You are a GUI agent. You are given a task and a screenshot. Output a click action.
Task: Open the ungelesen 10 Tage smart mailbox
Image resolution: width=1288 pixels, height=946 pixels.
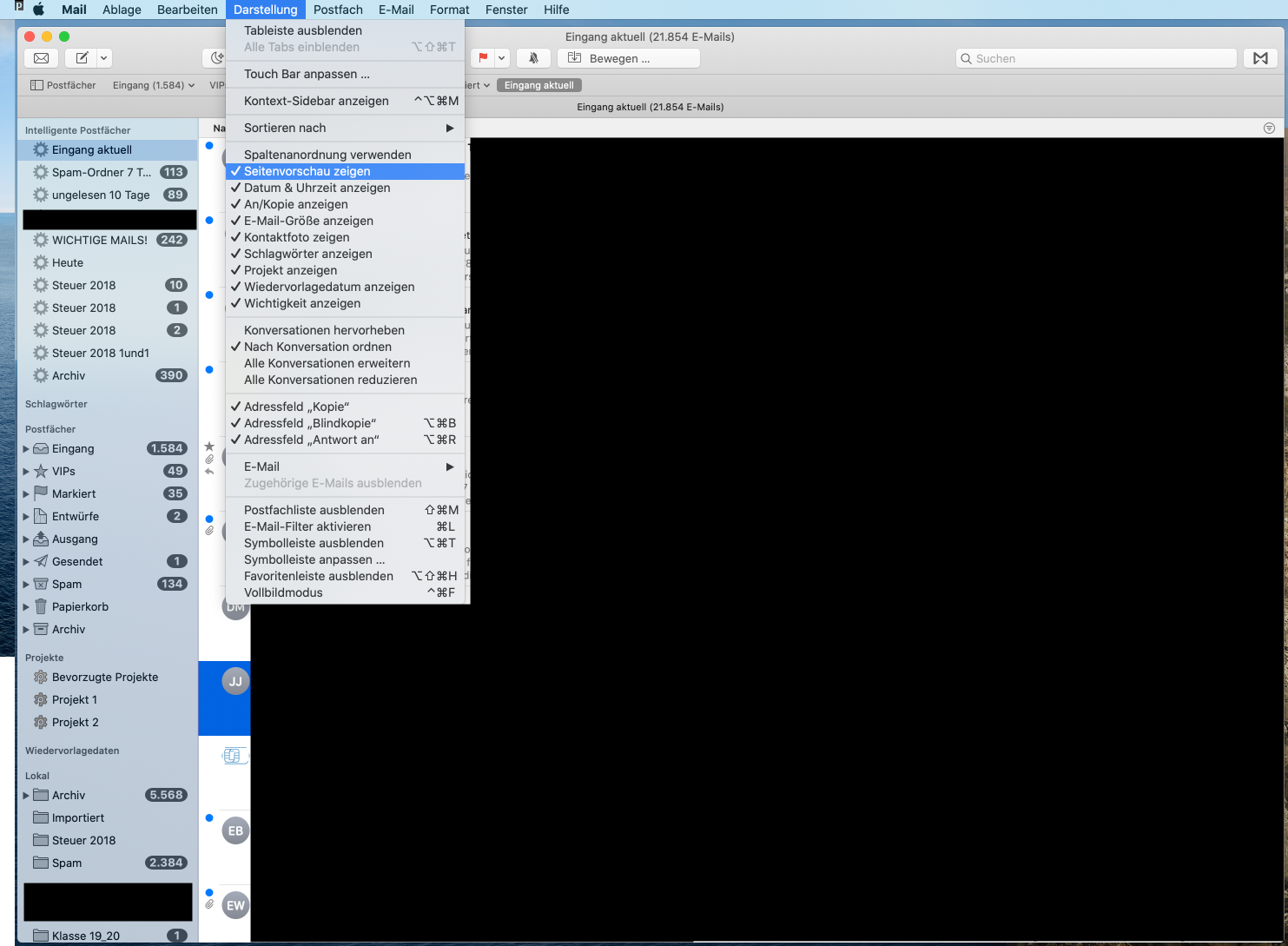point(108,195)
